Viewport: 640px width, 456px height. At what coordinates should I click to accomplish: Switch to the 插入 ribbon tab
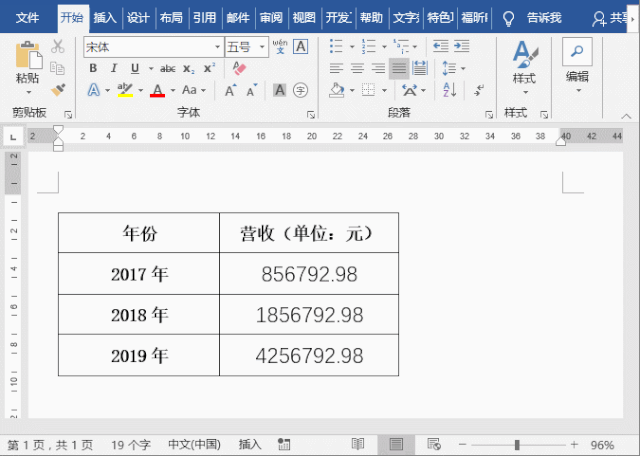[104, 18]
